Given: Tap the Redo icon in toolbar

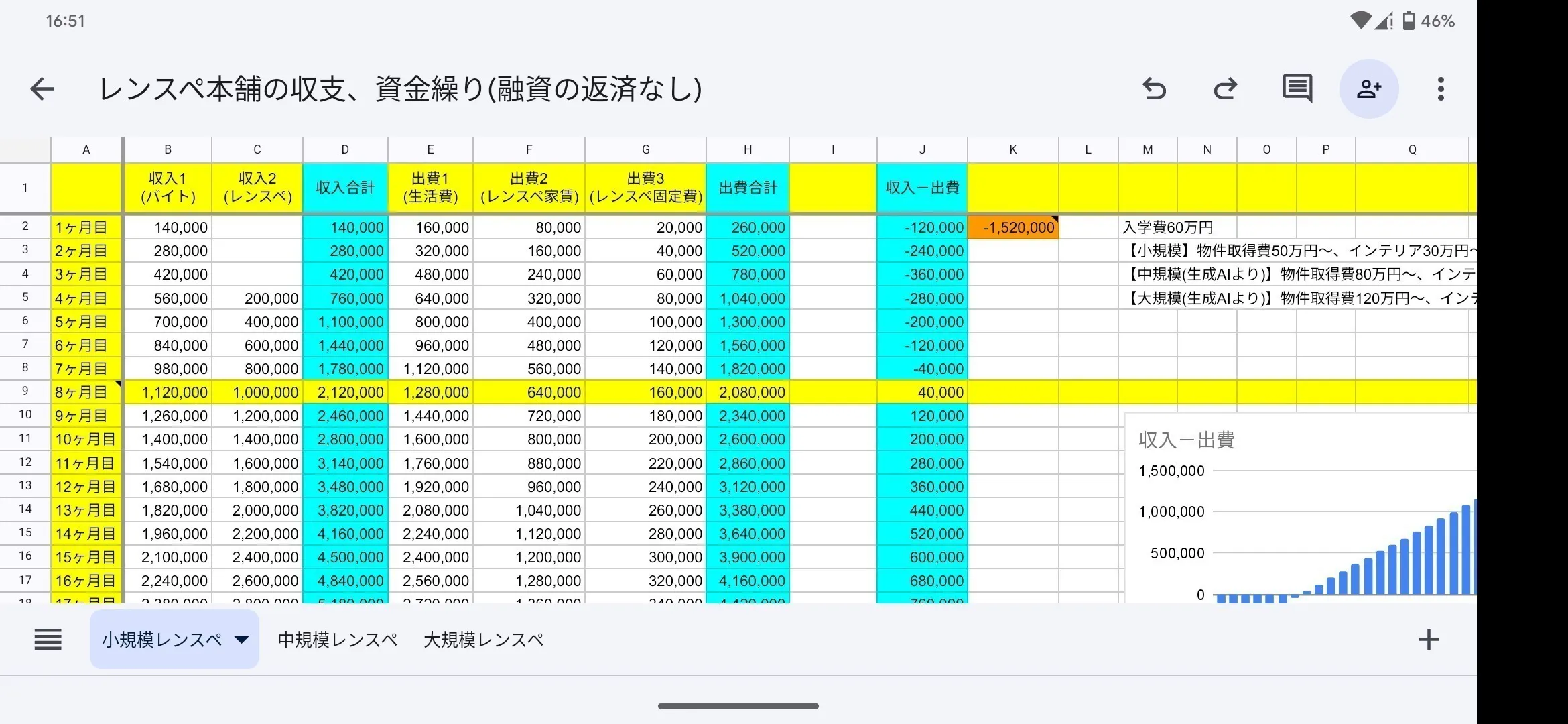Looking at the screenshot, I should tap(1225, 88).
